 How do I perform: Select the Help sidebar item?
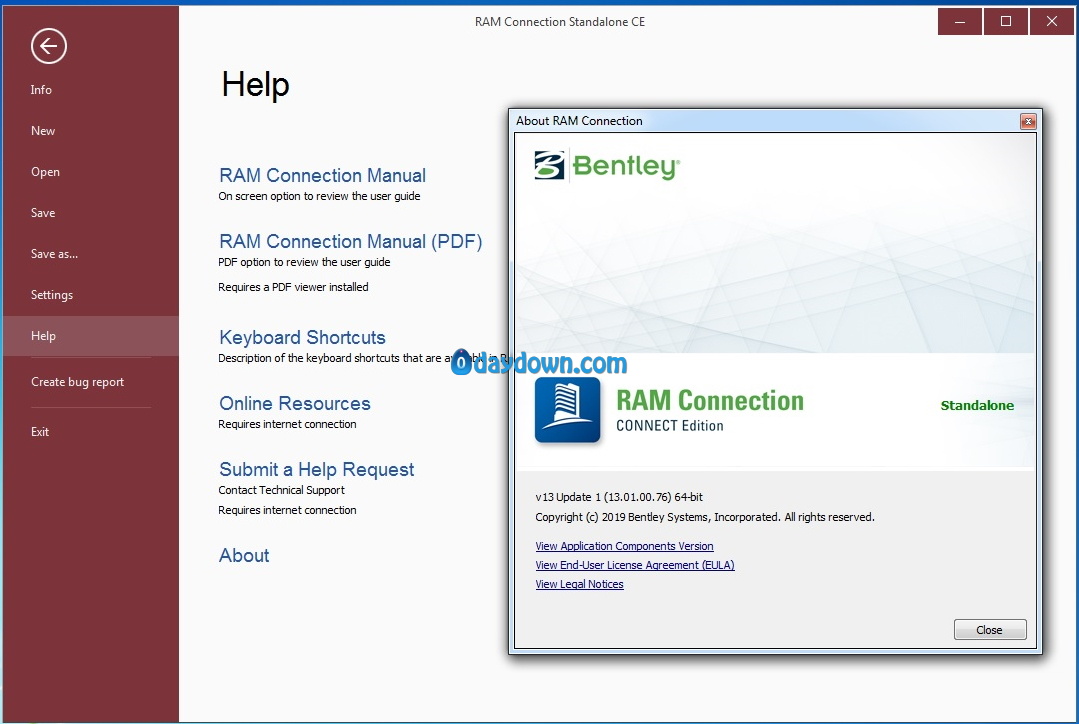(91, 336)
